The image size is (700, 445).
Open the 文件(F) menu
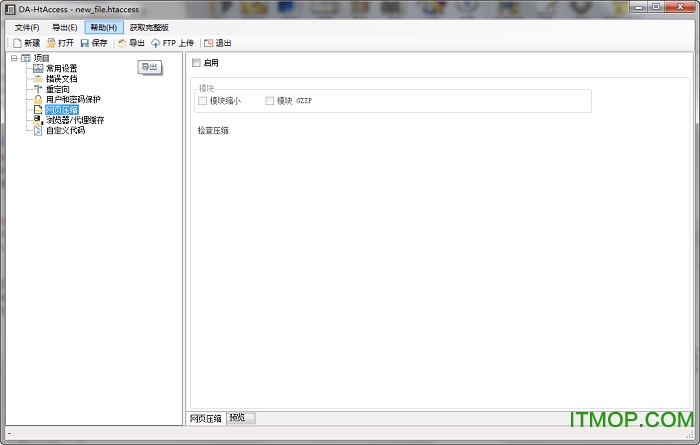(x=27, y=28)
